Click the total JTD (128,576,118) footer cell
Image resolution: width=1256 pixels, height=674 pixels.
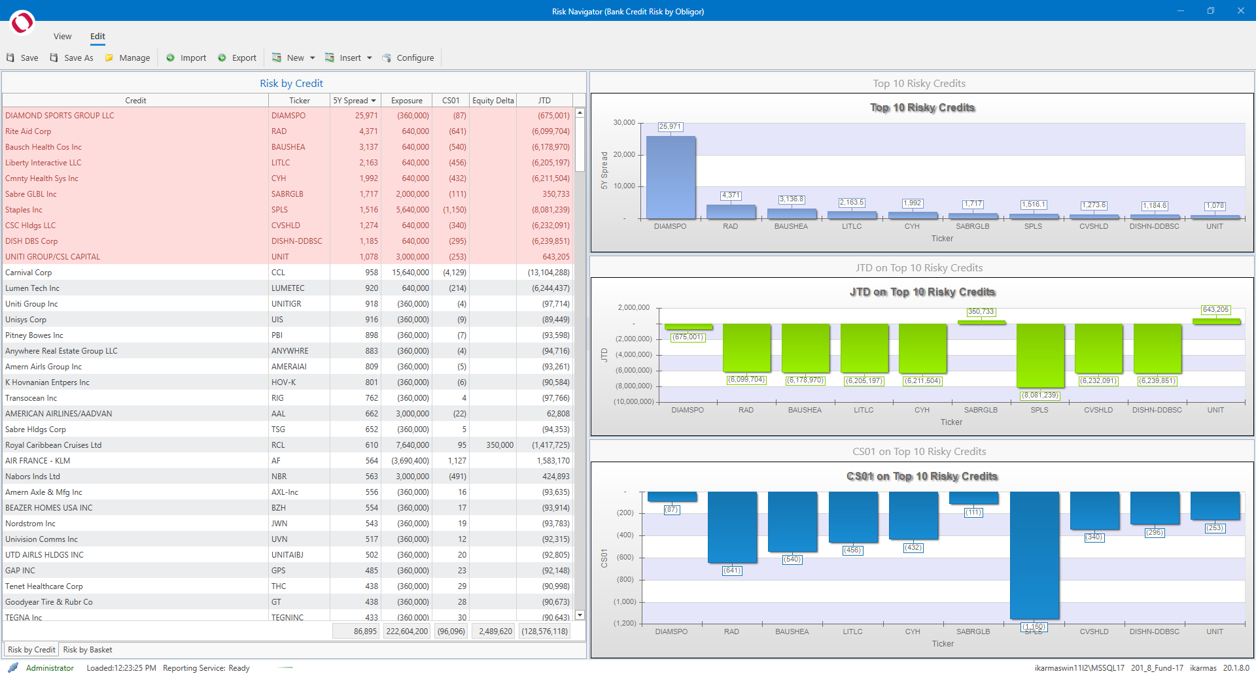point(544,631)
